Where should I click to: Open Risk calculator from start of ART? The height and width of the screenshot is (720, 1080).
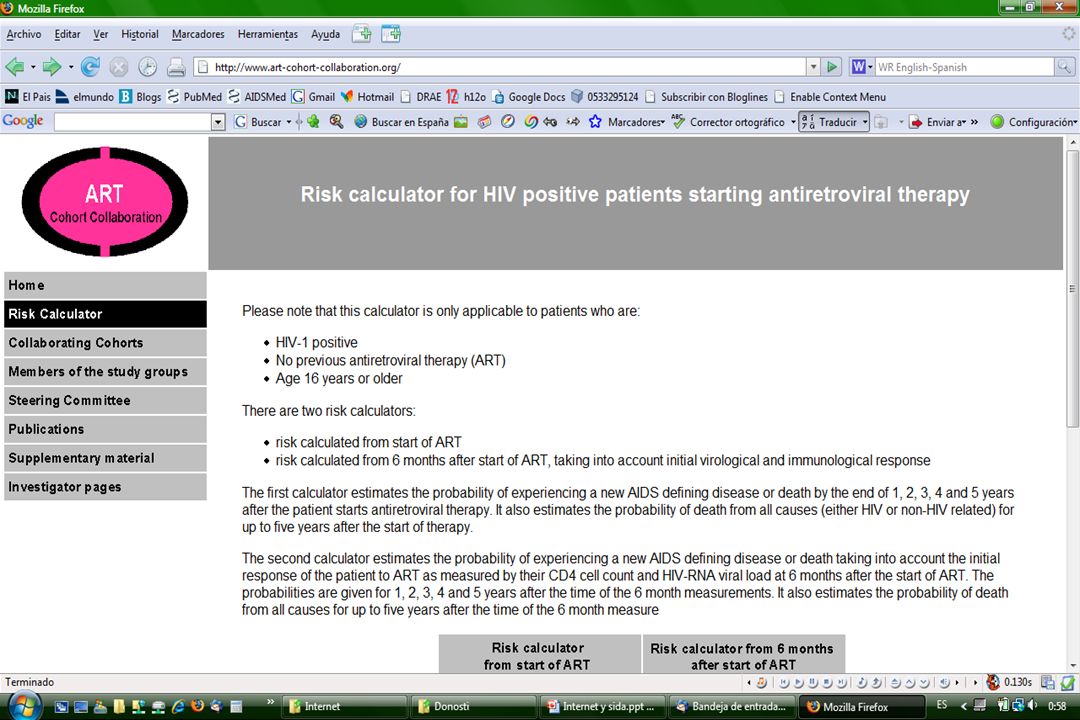pos(539,655)
